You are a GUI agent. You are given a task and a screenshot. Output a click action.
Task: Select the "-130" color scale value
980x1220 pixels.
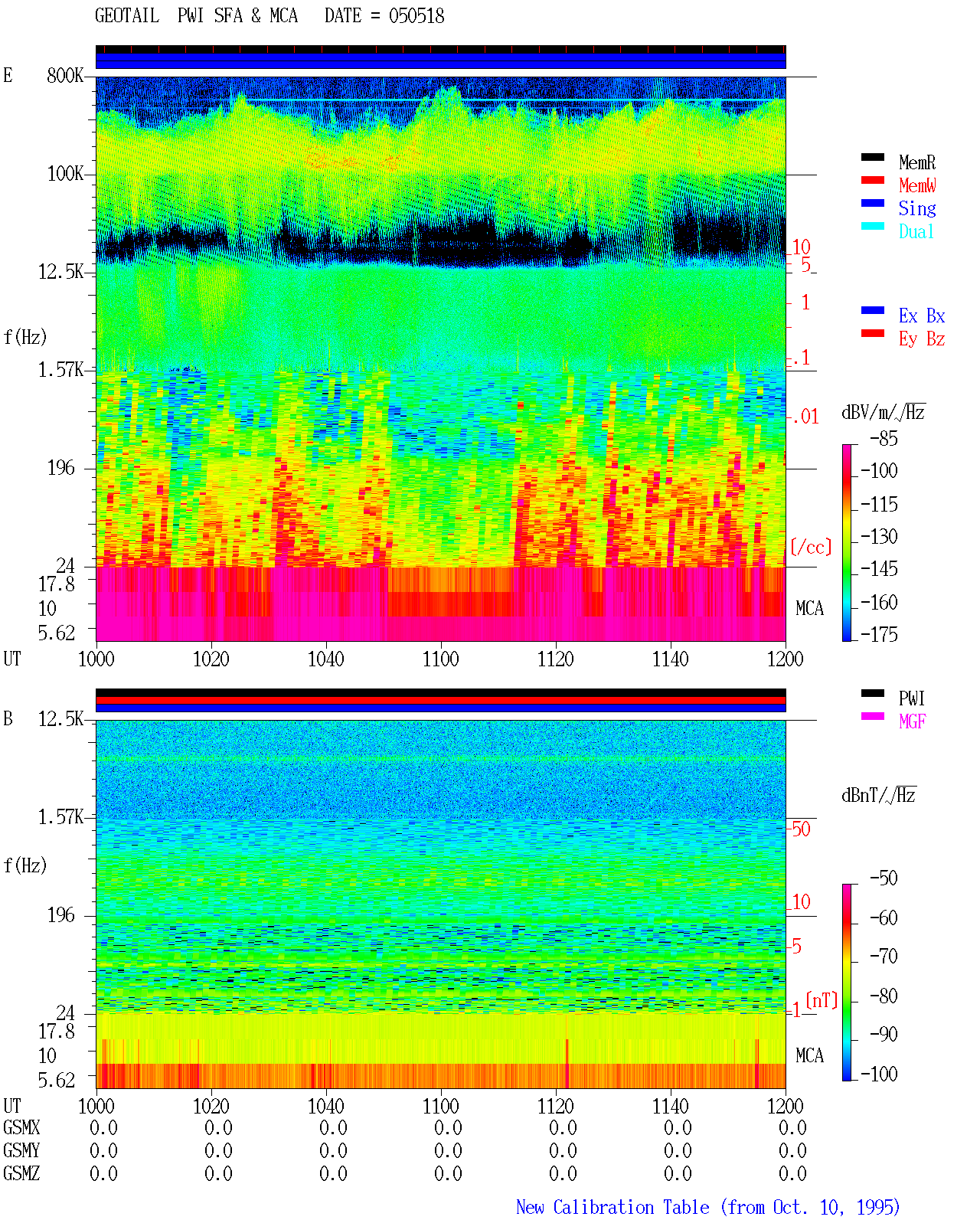pos(880,536)
